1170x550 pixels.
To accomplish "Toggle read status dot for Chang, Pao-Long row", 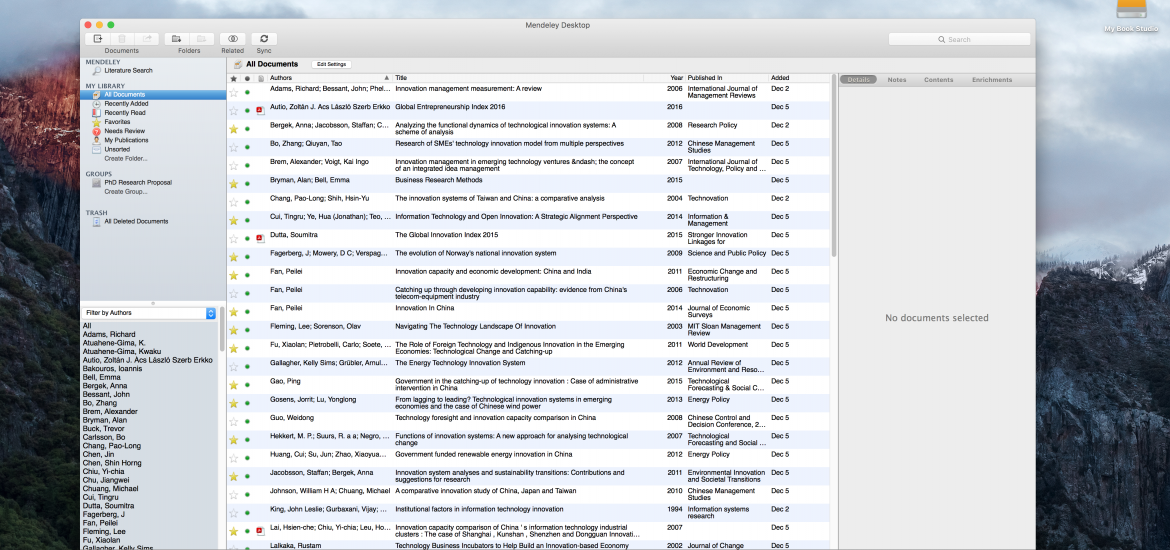I will (247, 202).
